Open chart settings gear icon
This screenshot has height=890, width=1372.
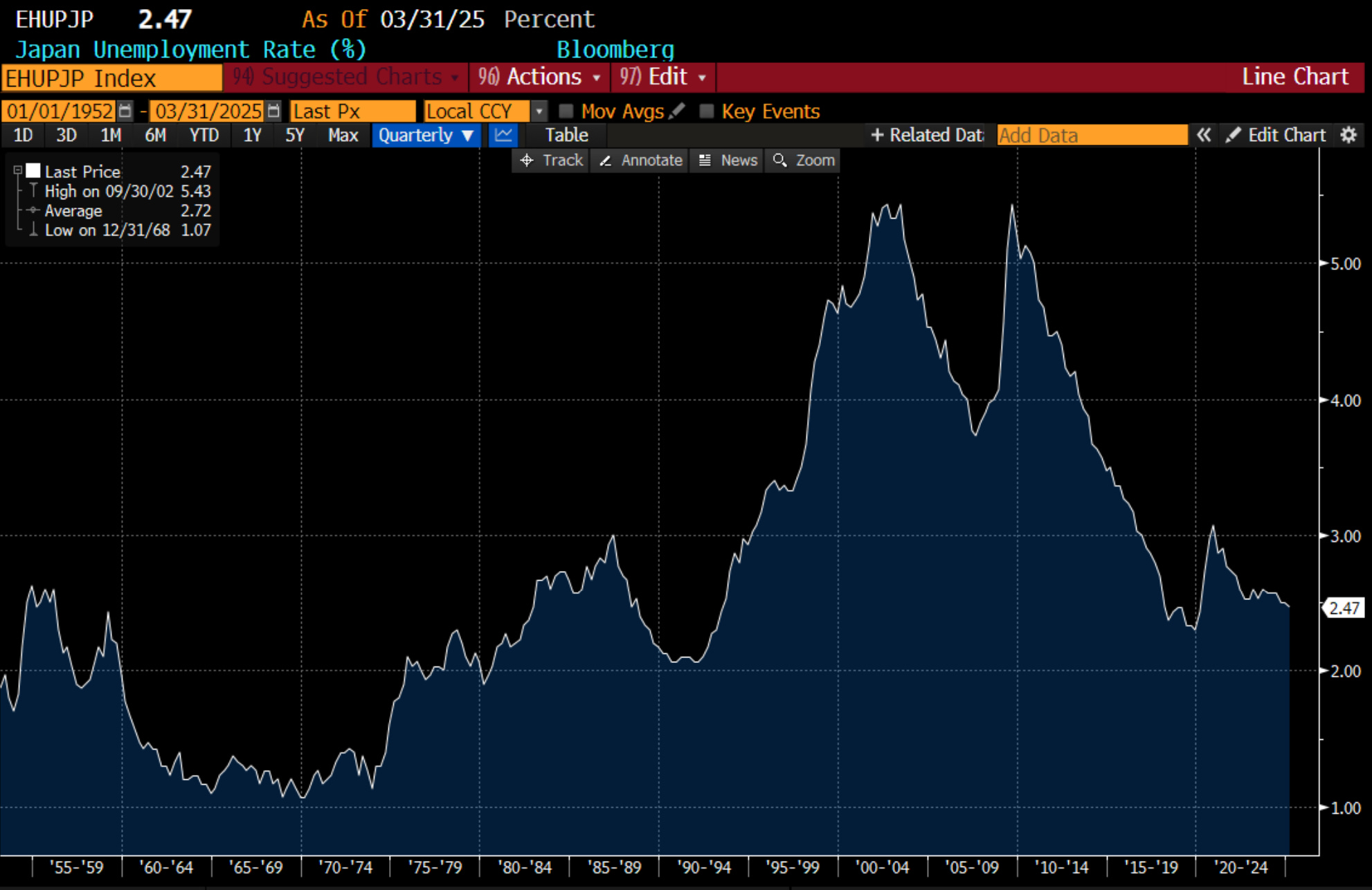tap(1348, 135)
